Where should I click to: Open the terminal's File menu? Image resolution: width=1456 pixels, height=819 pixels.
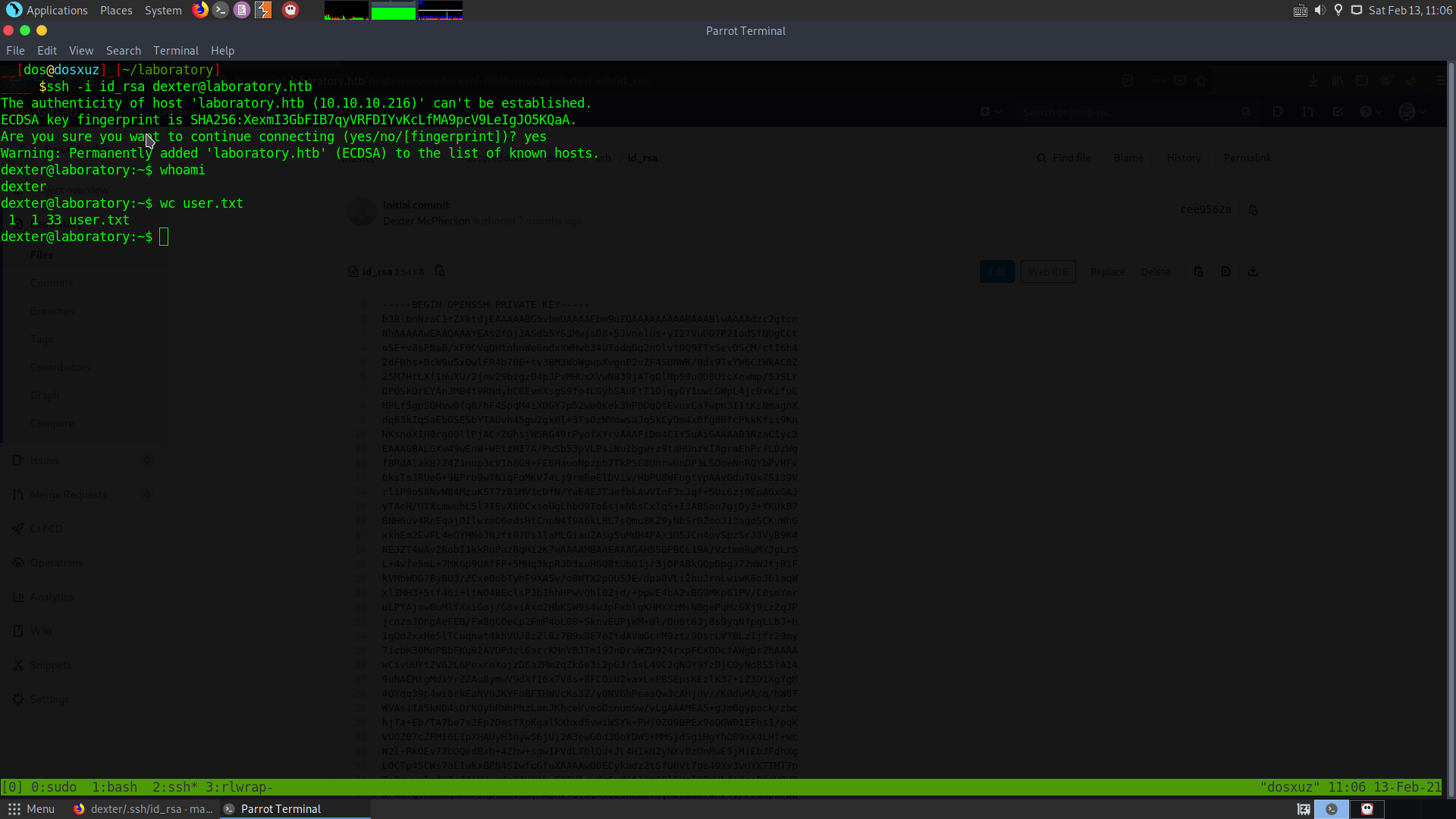click(15, 51)
